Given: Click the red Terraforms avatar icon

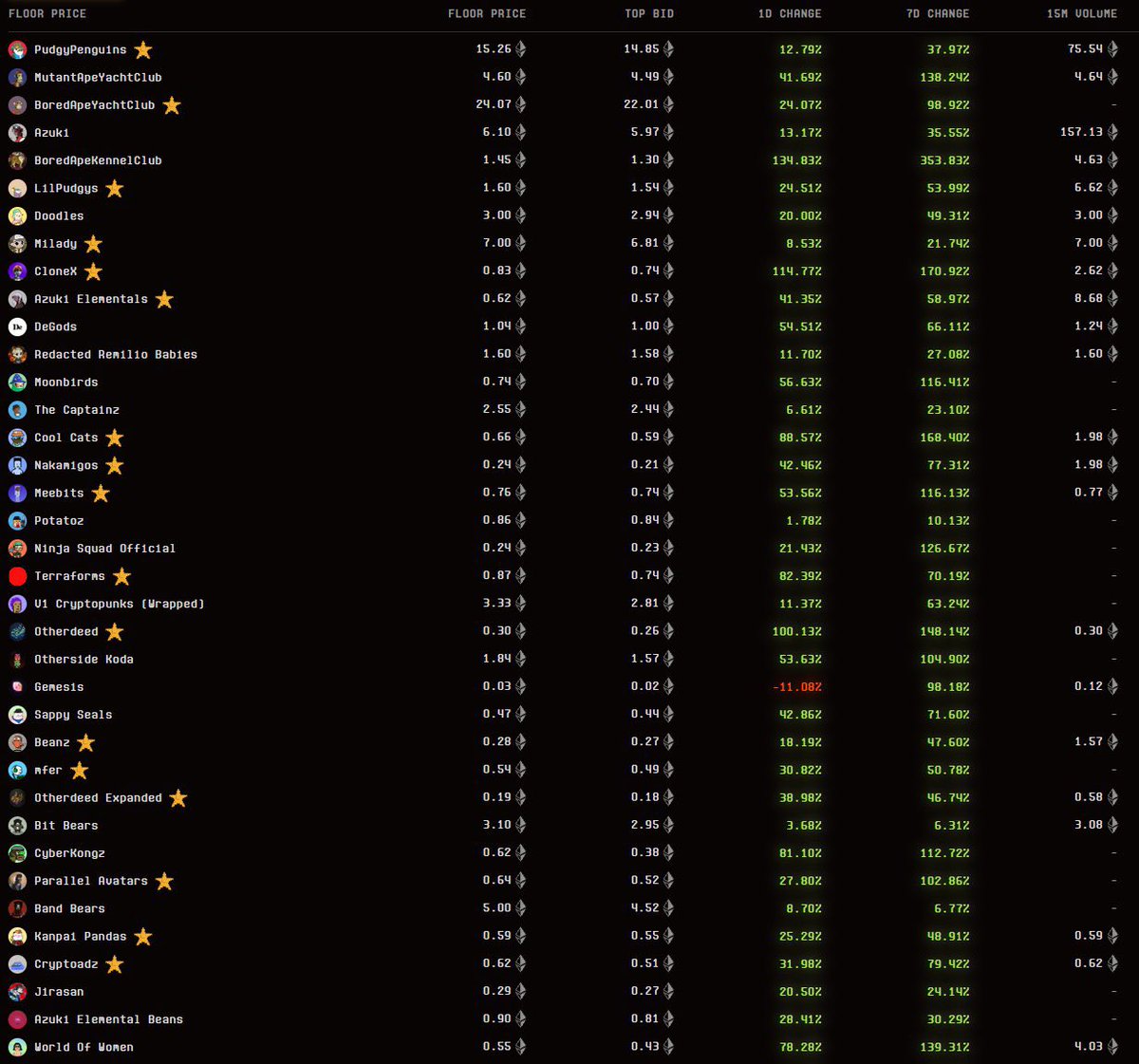Looking at the screenshot, I should pyautogui.click(x=17, y=576).
